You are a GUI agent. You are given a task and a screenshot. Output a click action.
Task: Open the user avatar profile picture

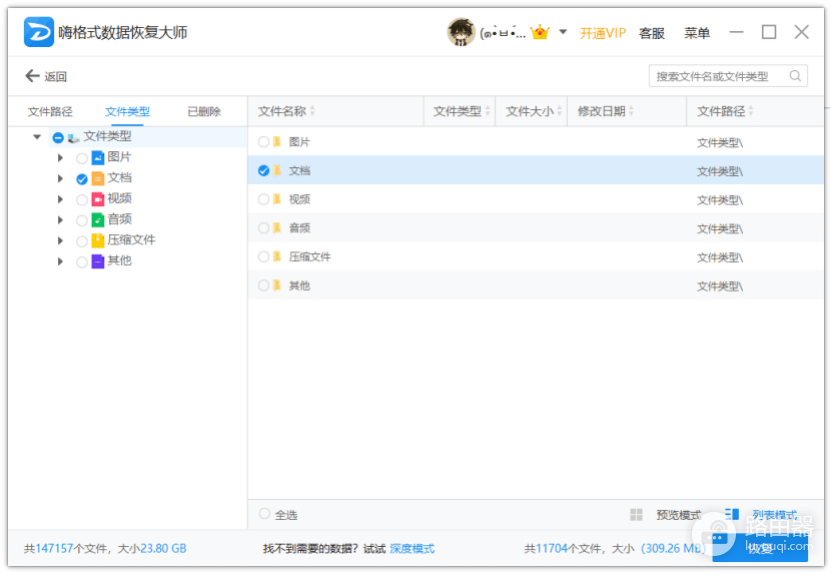(461, 32)
